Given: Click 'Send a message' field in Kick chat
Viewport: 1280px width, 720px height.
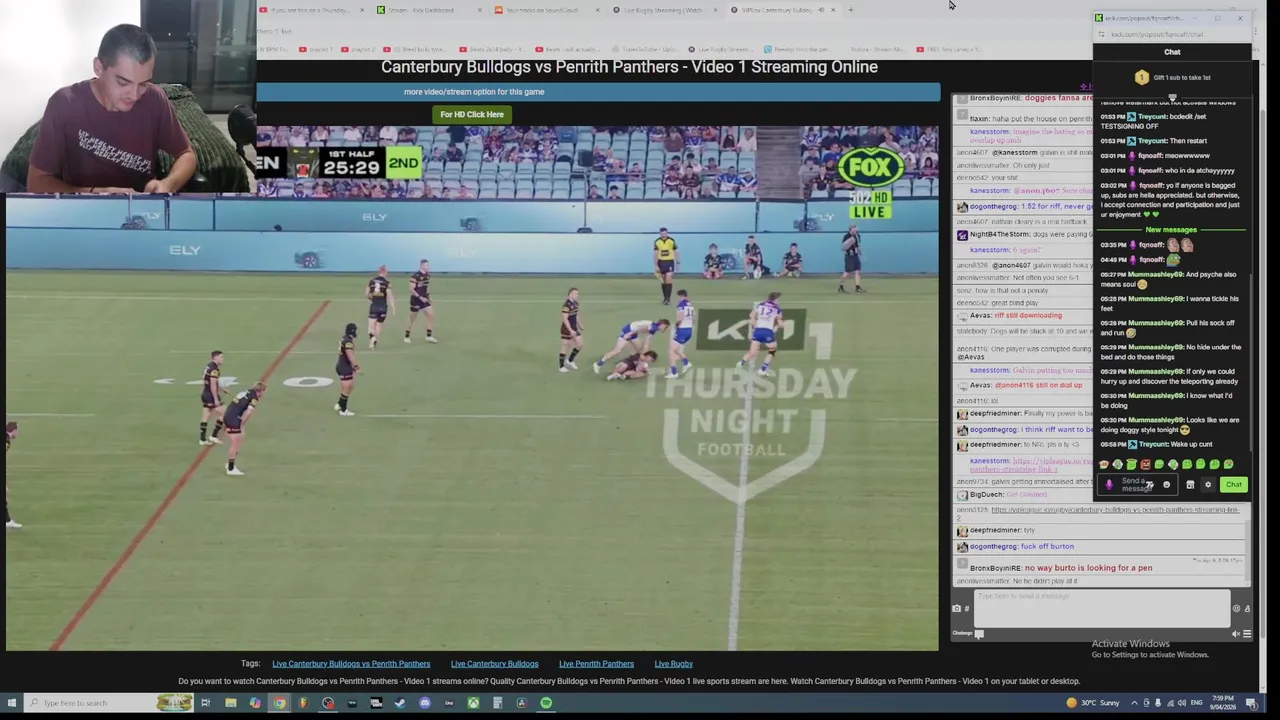Looking at the screenshot, I should pyautogui.click(x=1138, y=485).
